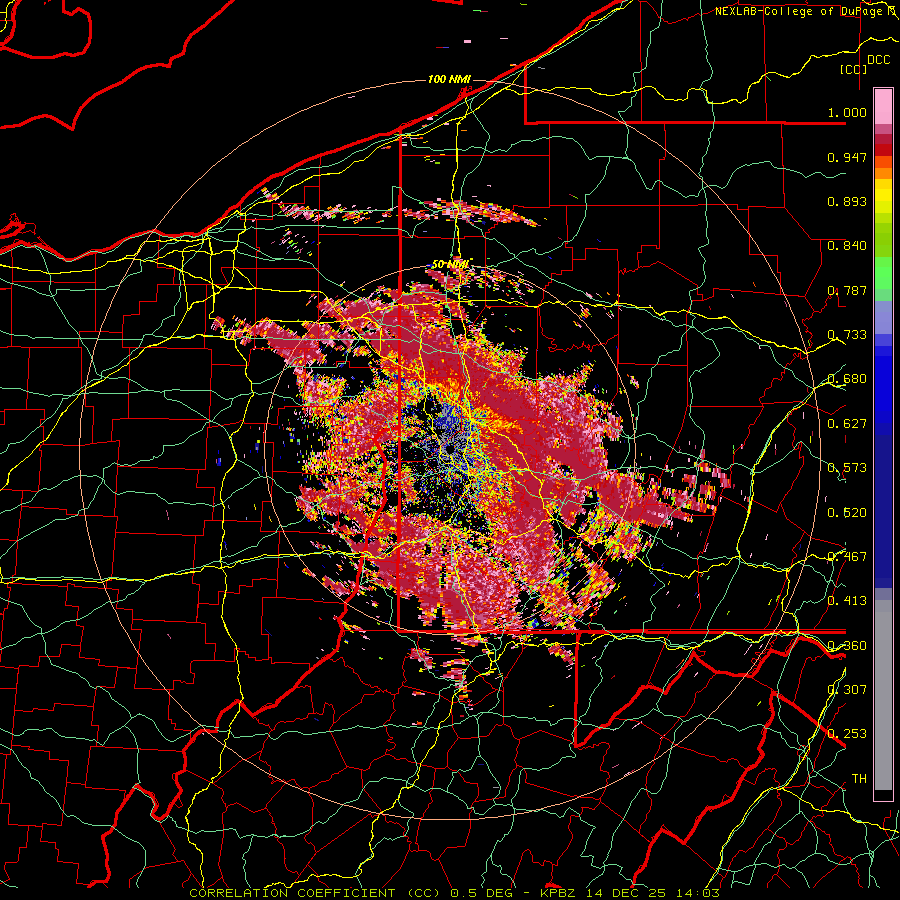Screen dimensions: 900x900
Task: Click the radar site at the echo center
Action: coord(450,448)
